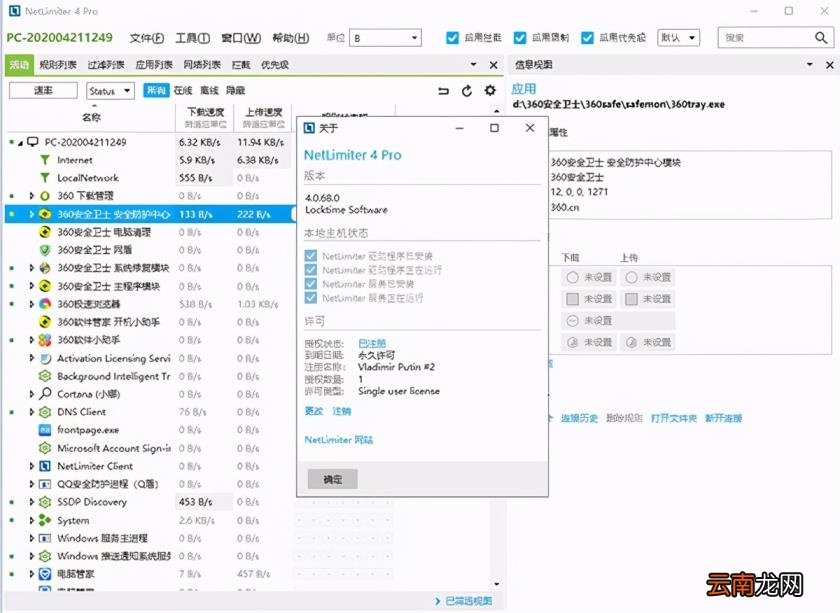840x613 pixels.
Task: Click the 更改 link in license section
Action: (x=313, y=412)
